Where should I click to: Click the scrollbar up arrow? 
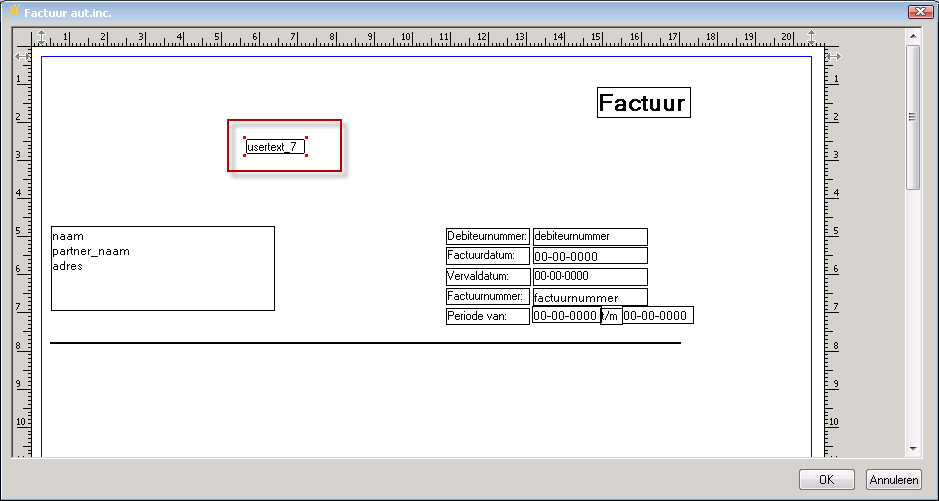coord(912,36)
